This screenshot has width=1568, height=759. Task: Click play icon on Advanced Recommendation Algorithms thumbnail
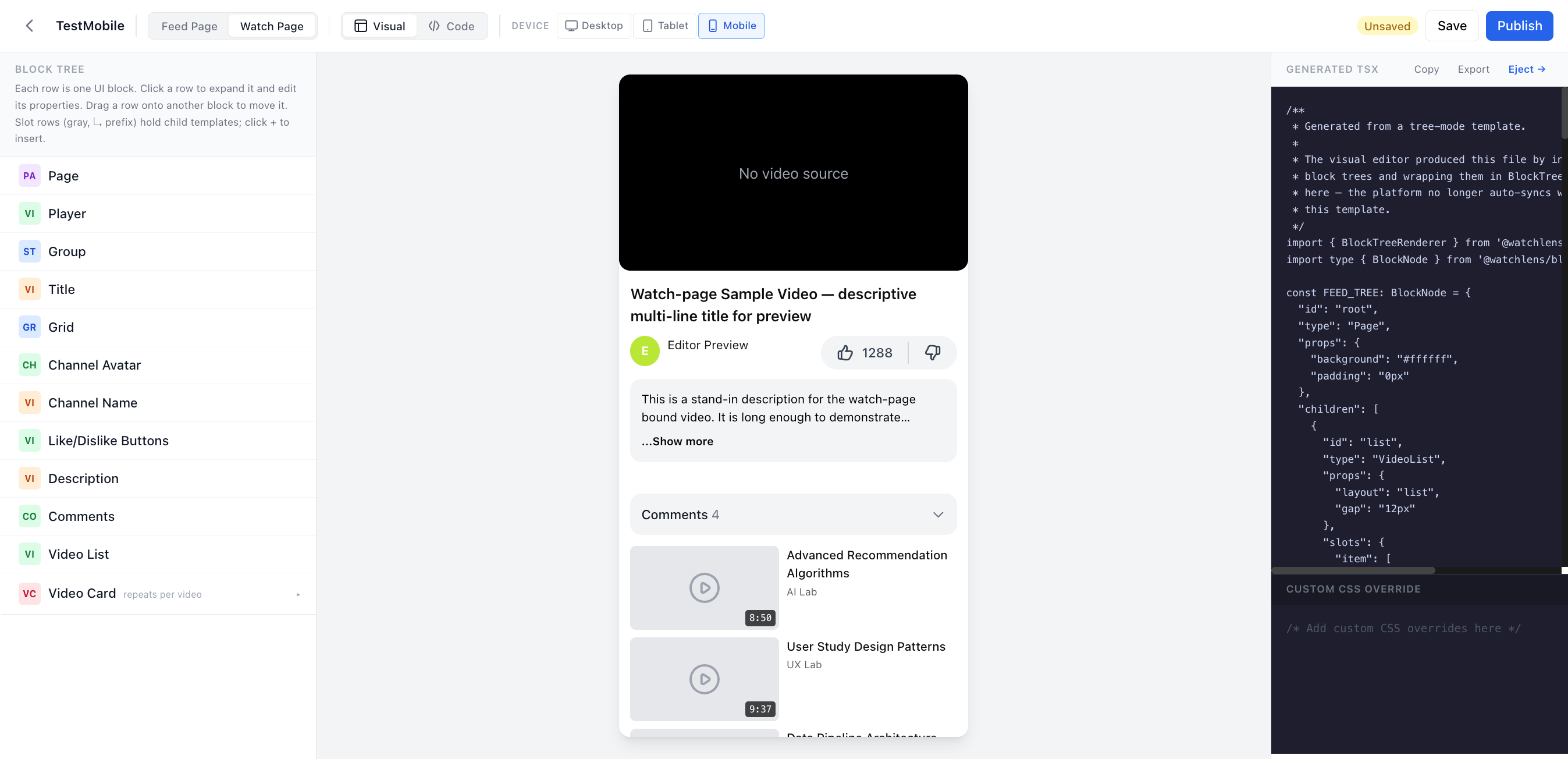(x=704, y=588)
